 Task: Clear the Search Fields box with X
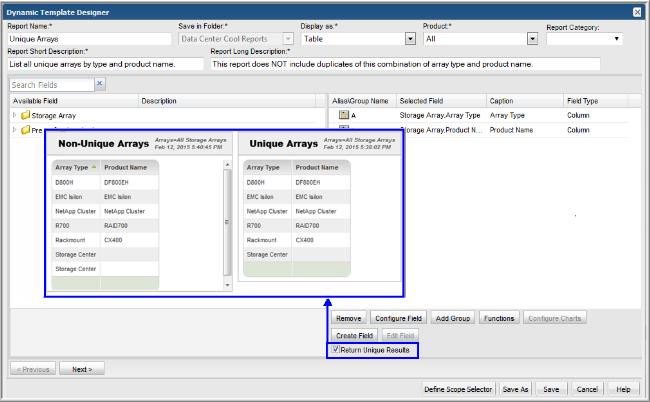100,85
